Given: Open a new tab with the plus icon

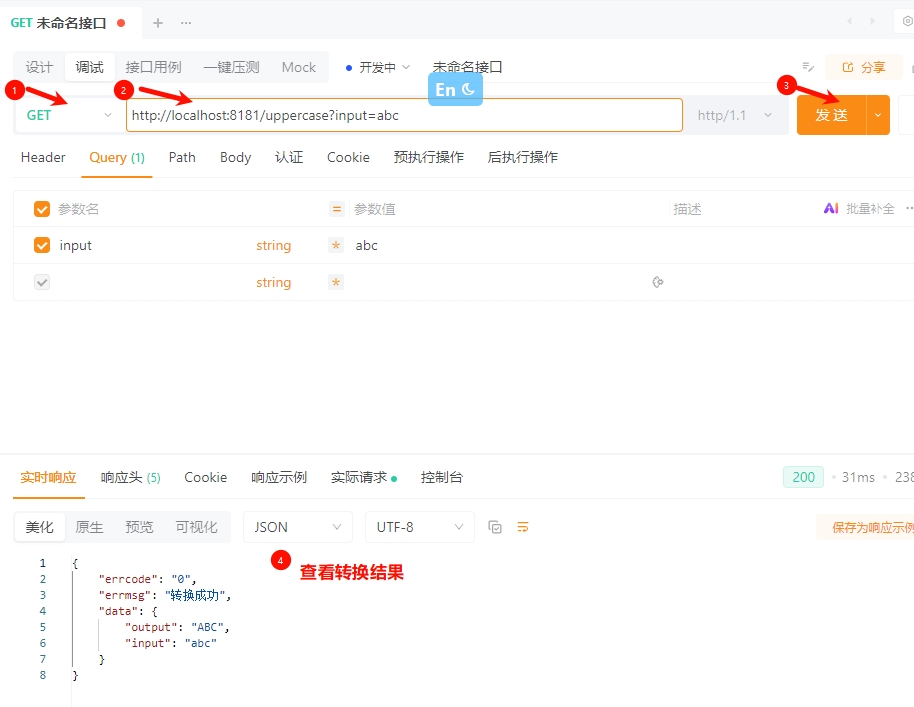Looking at the screenshot, I should click(157, 22).
